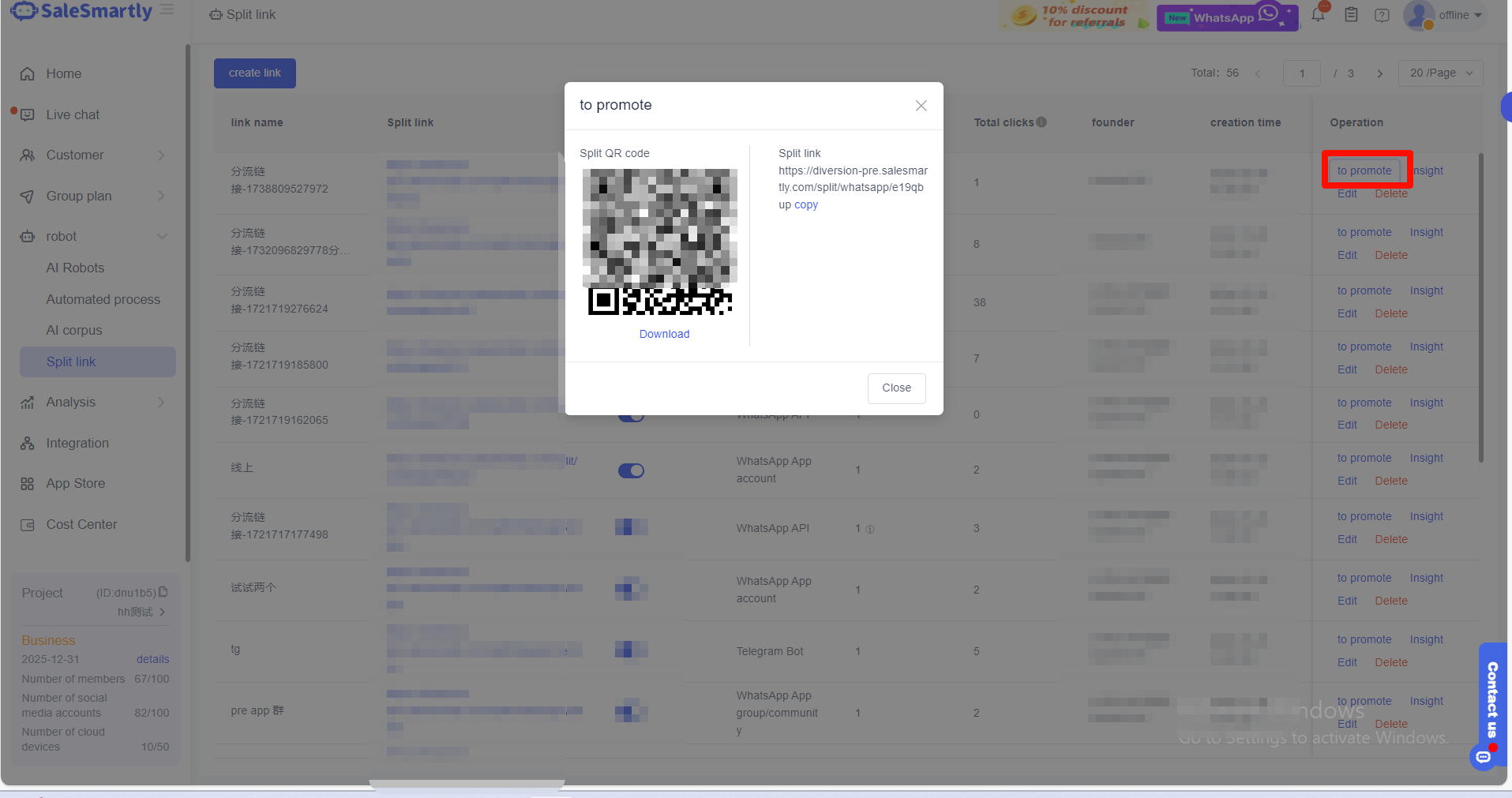Open the notification bell
Image resolution: width=1512 pixels, height=798 pixels.
1319,14
